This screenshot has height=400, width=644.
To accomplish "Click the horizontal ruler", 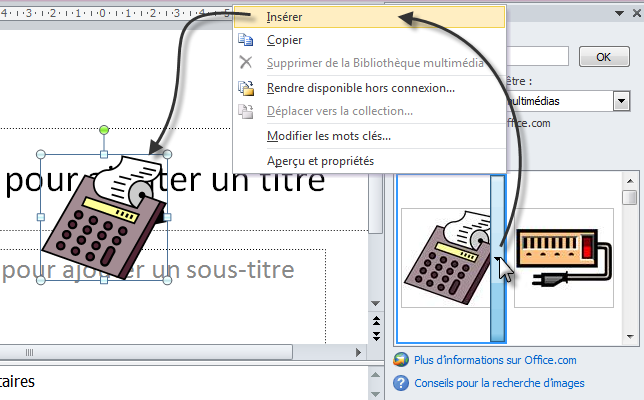I will tap(116, 13).
